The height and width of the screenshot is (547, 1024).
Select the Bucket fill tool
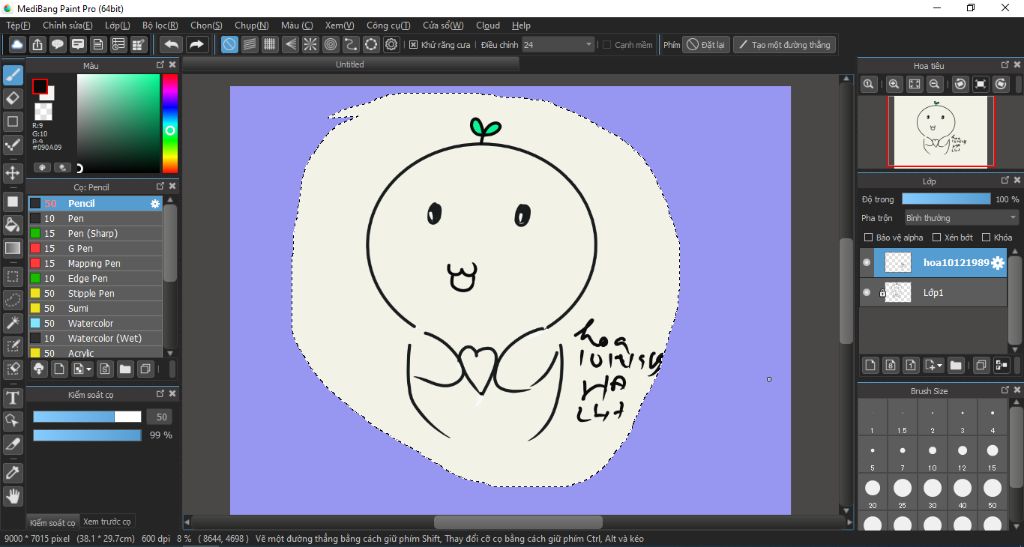pyautogui.click(x=12, y=225)
